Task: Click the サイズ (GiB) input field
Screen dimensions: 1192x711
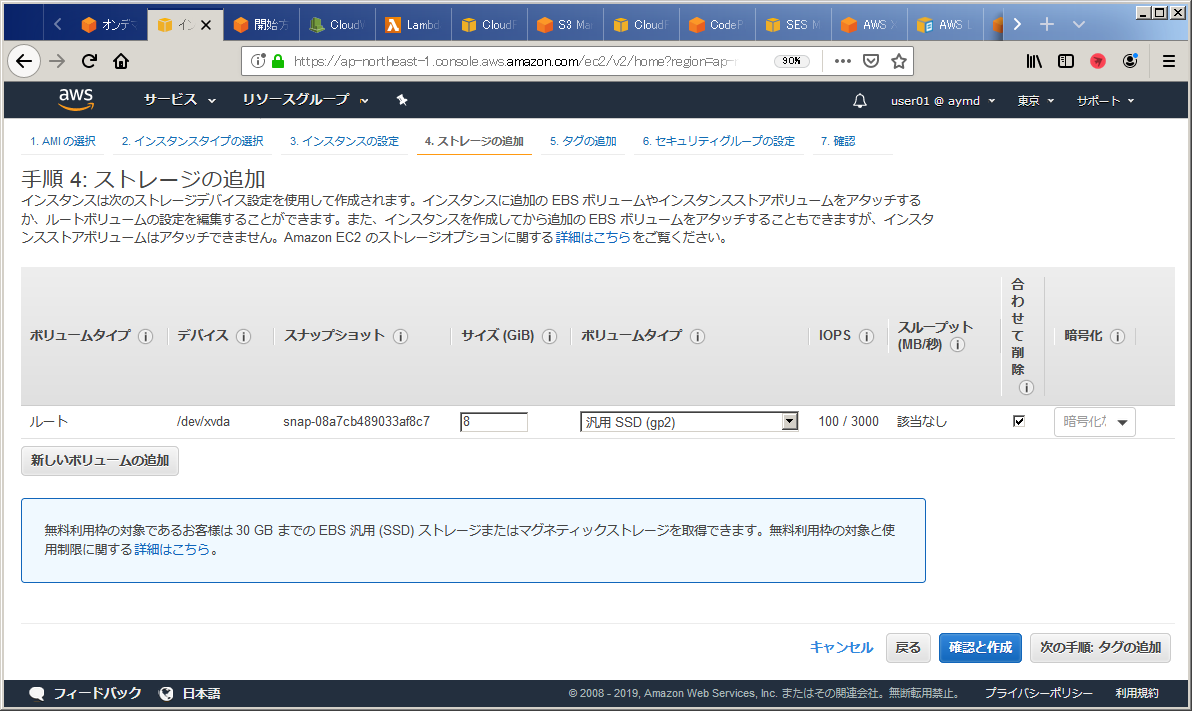Action: pos(493,422)
